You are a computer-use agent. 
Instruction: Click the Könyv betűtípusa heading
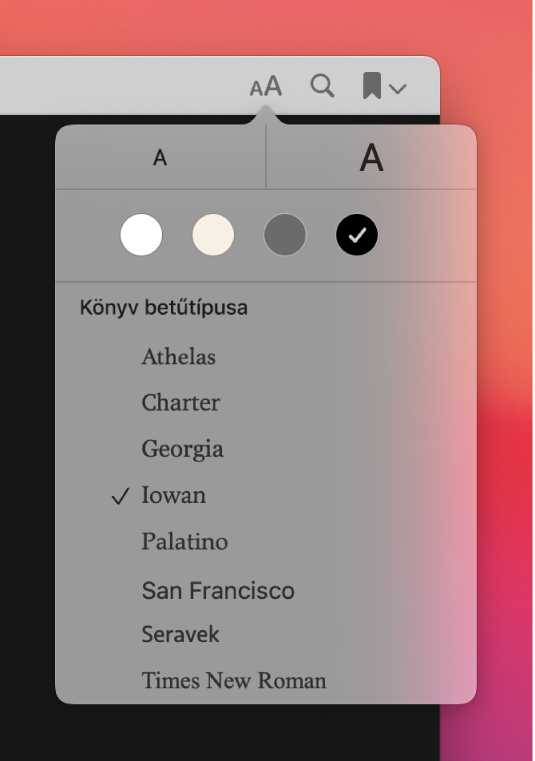tap(164, 308)
